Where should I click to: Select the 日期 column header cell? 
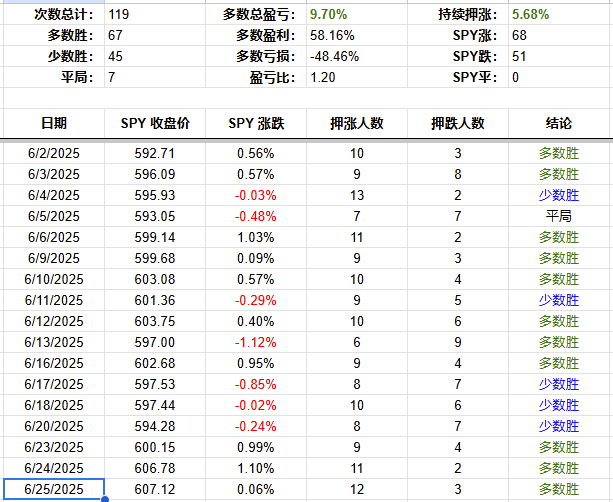pyautogui.click(x=54, y=123)
